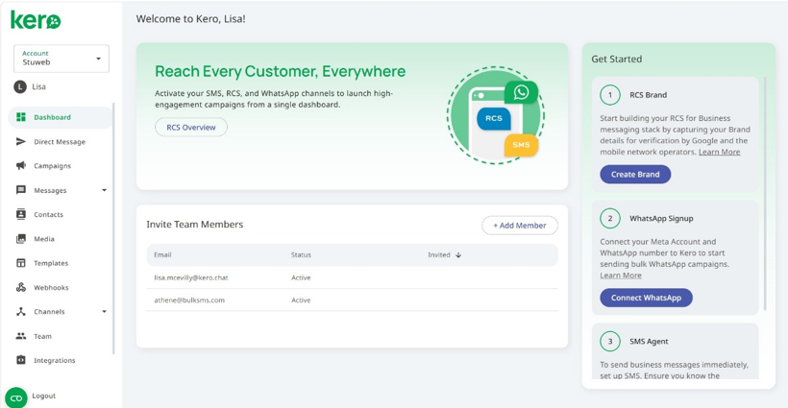Viewport: 788px width, 408px height.
Task: Click step 1 circle for RCS Brand
Action: point(610,95)
